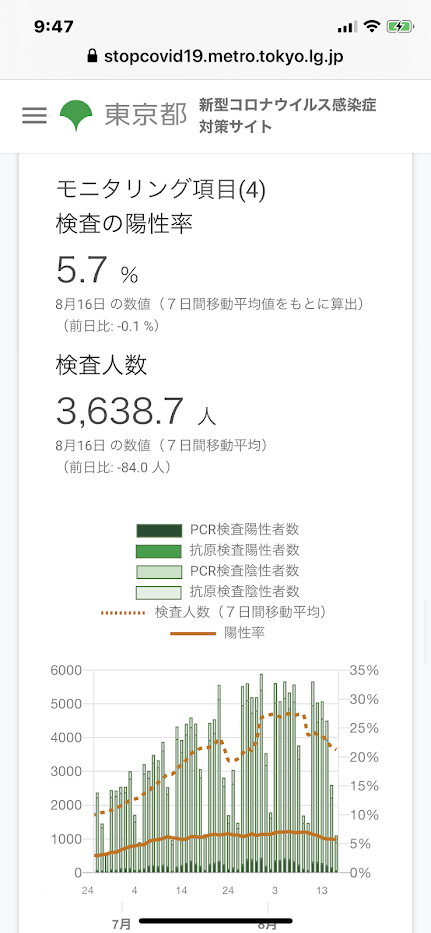Toggle PCR検査陽性者数 legend series
The width and height of the screenshot is (431, 933).
[x=217, y=529]
